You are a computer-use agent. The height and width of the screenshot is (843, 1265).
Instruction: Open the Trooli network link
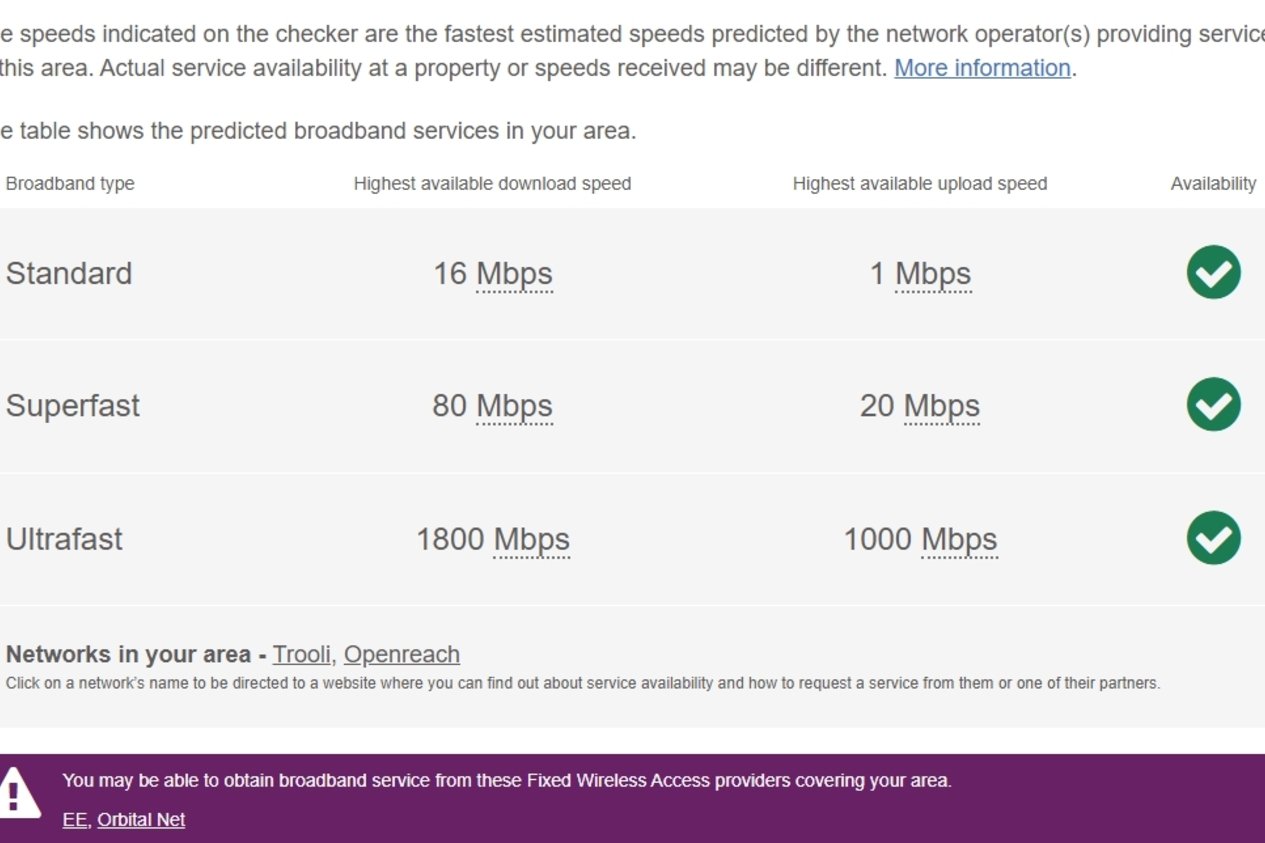coord(303,654)
